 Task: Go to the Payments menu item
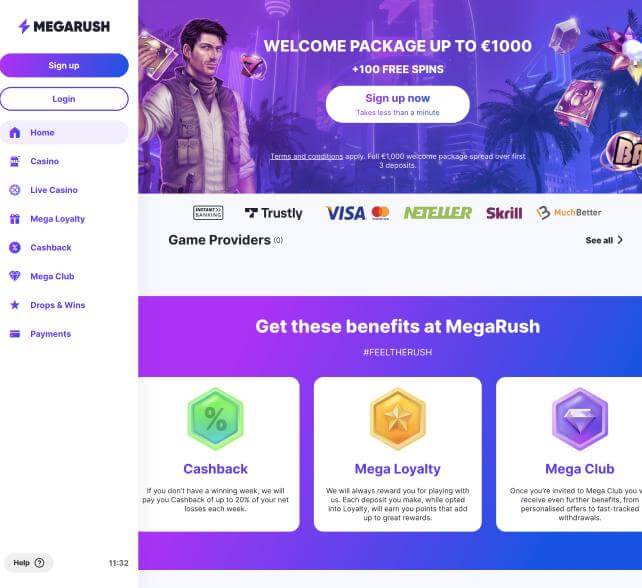click(50, 334)
